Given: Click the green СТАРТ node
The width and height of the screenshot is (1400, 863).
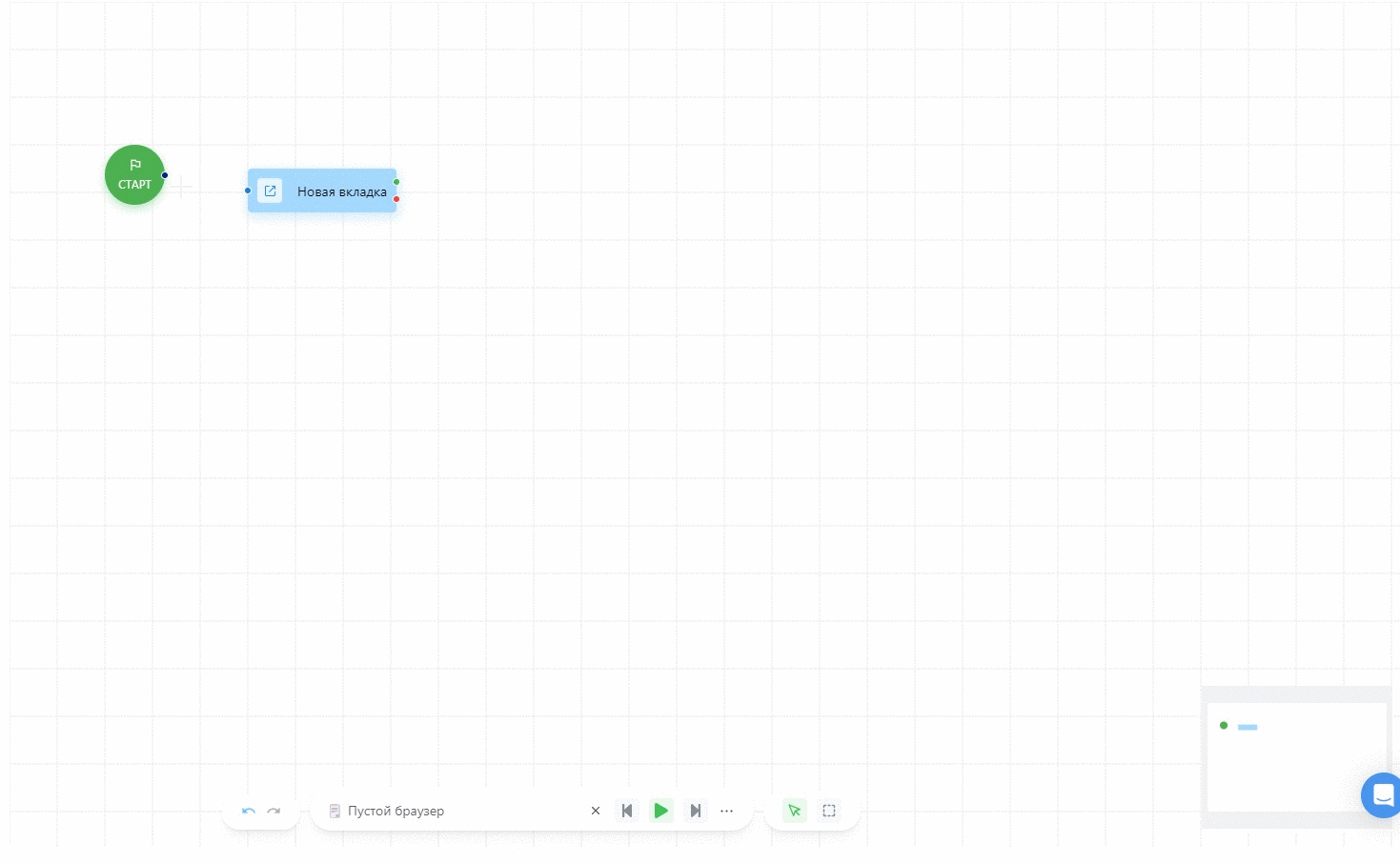Looking at the screenshot, I should [x=134, y=174].
